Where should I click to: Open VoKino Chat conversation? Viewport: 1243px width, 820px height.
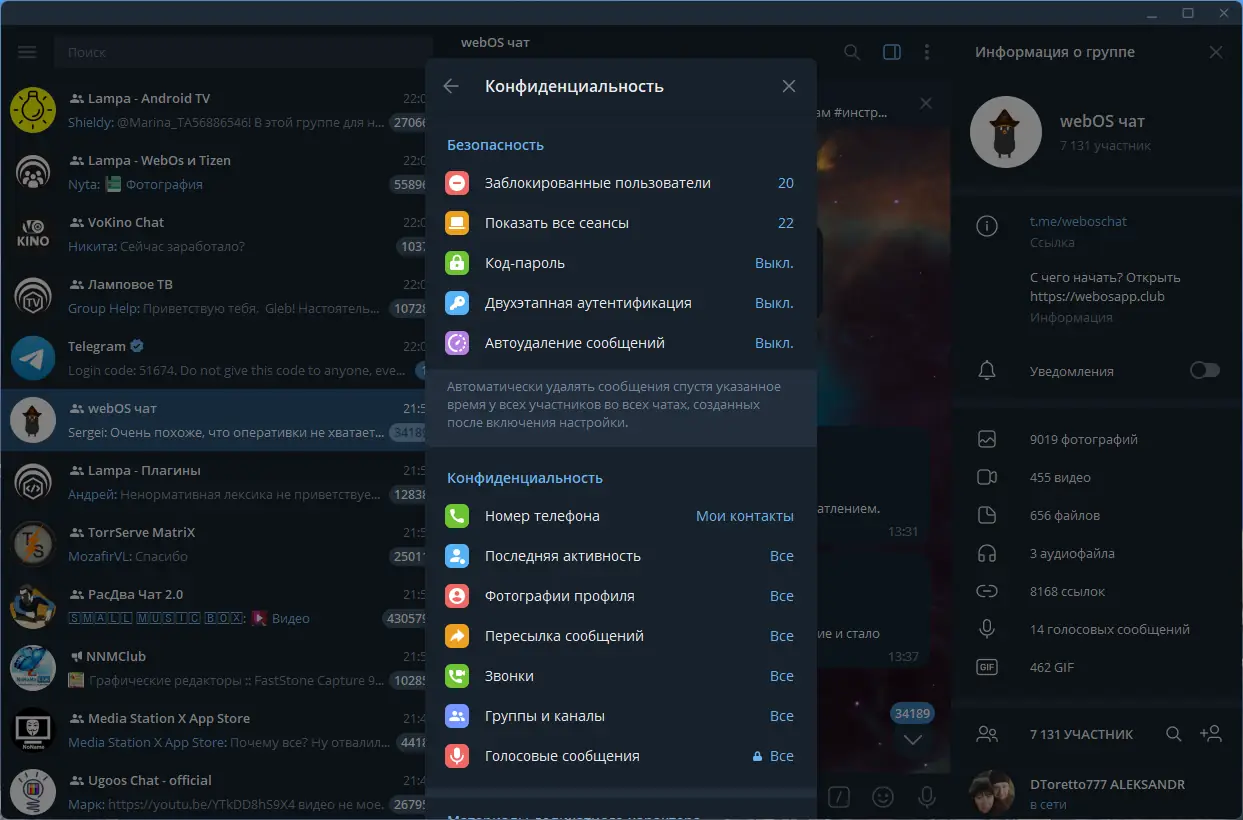tap(214, 234)
